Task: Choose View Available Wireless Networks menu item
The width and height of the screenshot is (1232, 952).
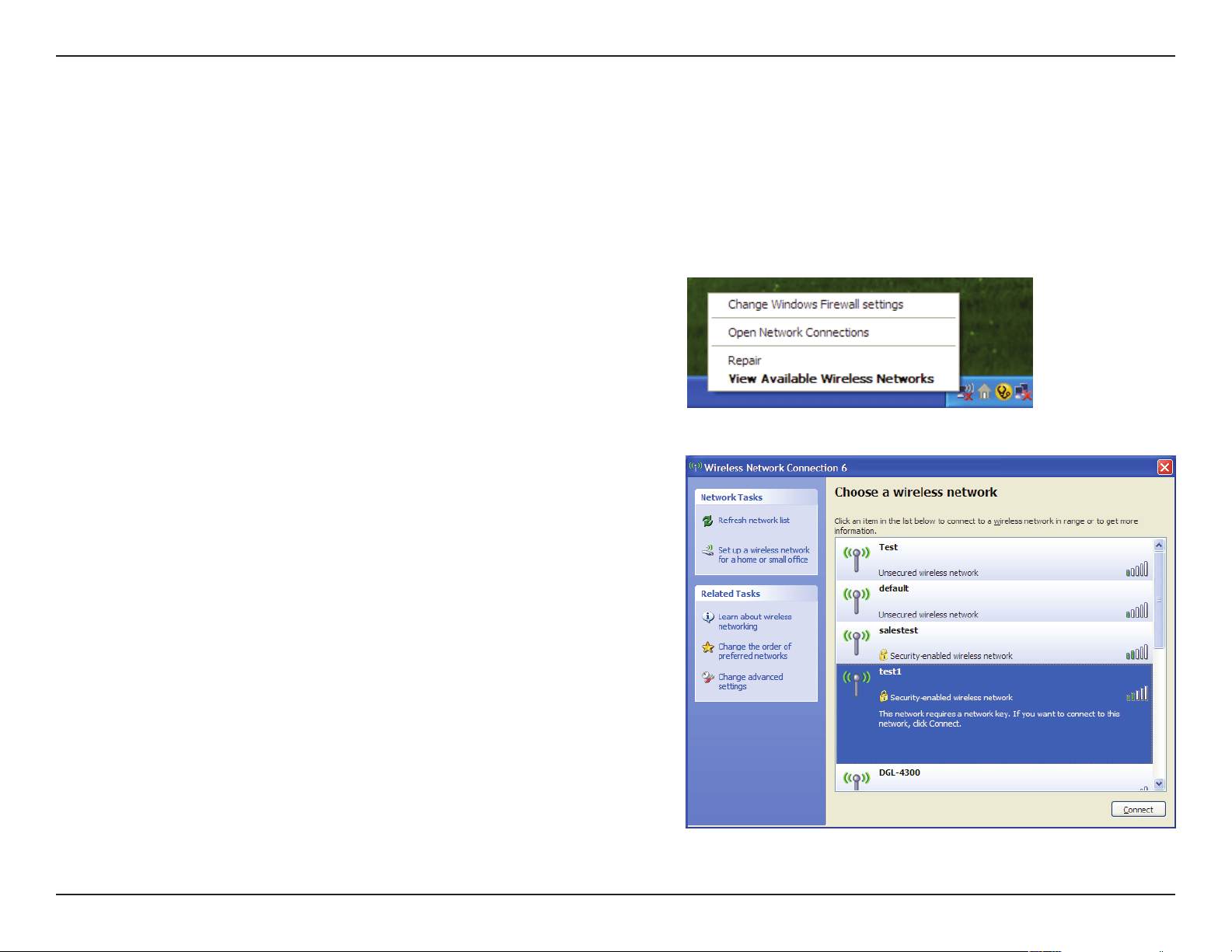Action: click(x=831, y=378)
